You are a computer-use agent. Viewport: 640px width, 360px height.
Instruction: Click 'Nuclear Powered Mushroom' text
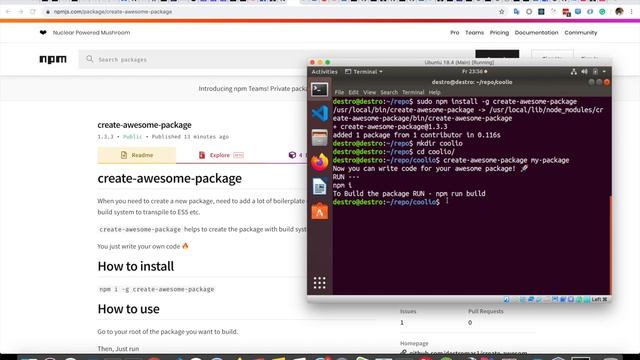[91, 33]
